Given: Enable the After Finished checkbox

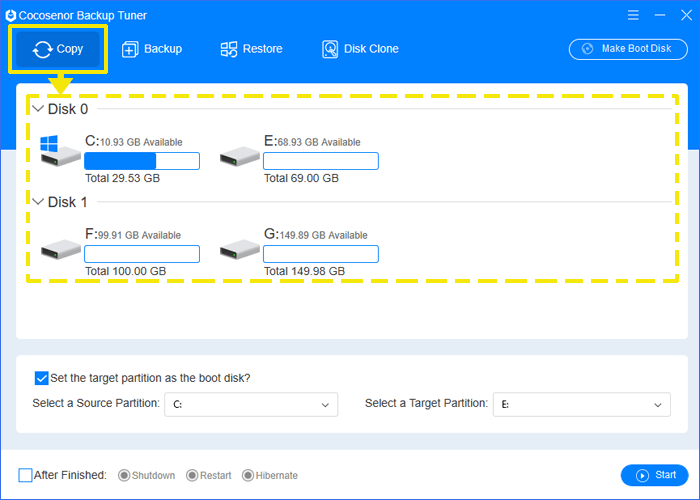Looking at the screenshot, I should click(25, 475).
